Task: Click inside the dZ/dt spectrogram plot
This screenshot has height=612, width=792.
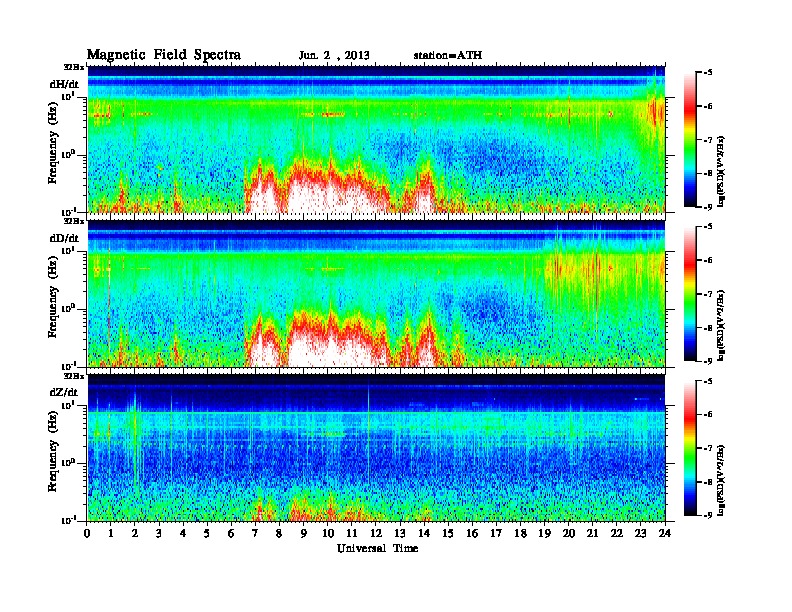Action: coord(376,448)
